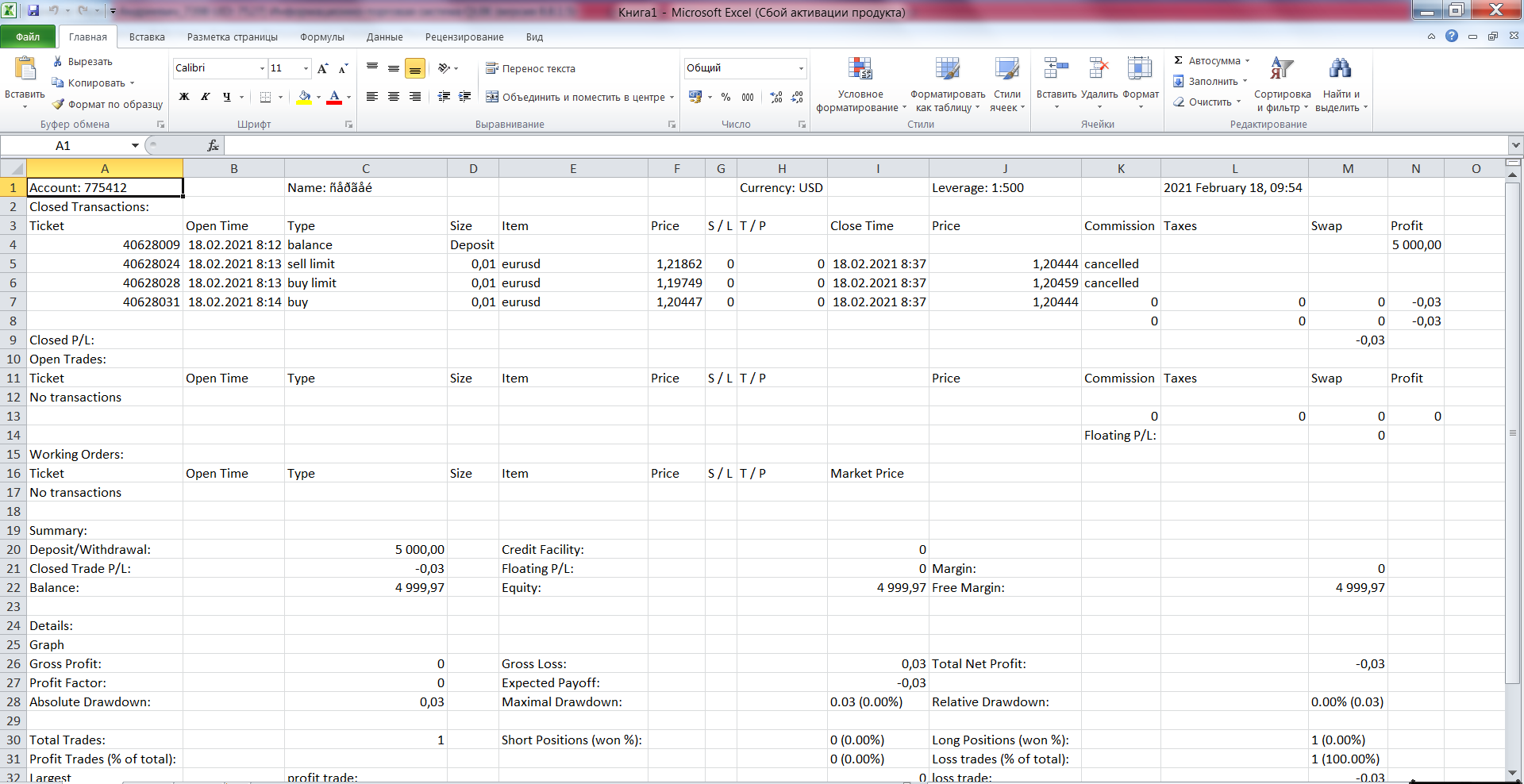Click the Copy icon
This screenshot has height=784, width=1524.
click(58, 83)
